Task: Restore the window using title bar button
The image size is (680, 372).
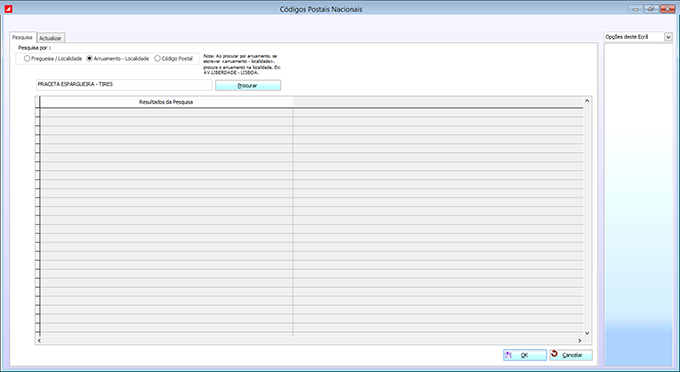Action: 651,9
